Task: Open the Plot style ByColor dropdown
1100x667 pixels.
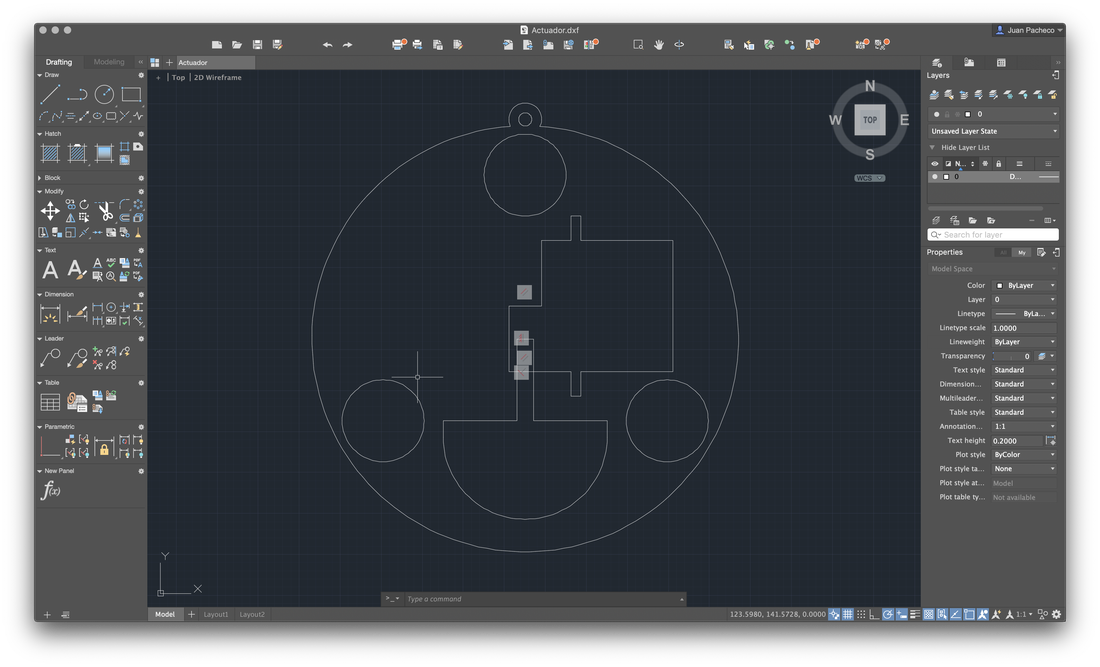Action: 1024,454
